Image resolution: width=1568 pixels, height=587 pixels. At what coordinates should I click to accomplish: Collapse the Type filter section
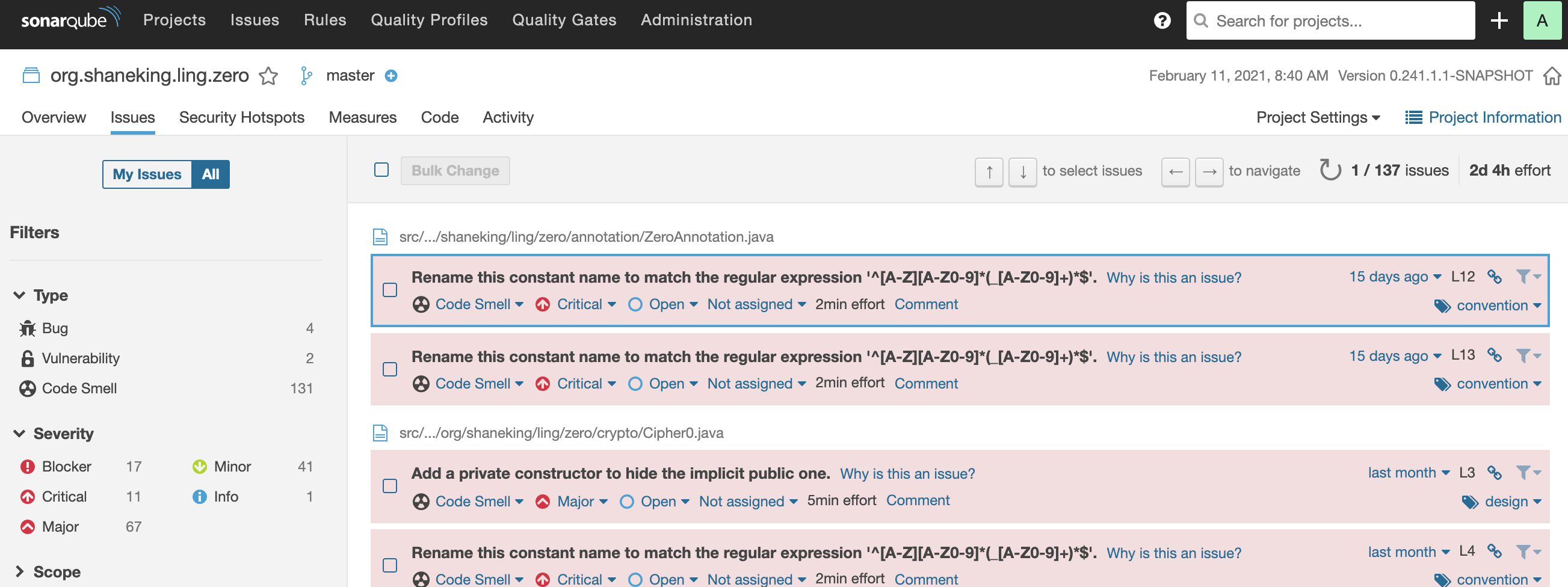tap(41, 296)
